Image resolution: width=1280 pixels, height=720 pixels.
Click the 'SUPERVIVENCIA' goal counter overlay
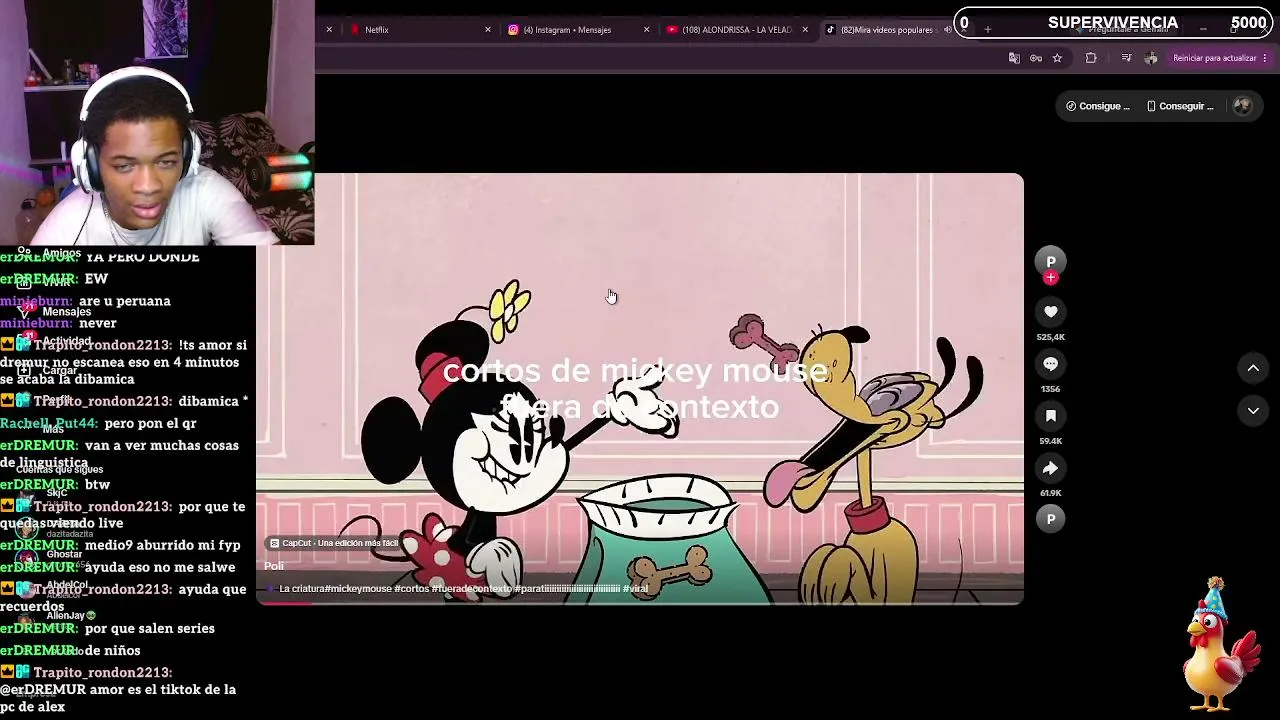point(1113,23)
